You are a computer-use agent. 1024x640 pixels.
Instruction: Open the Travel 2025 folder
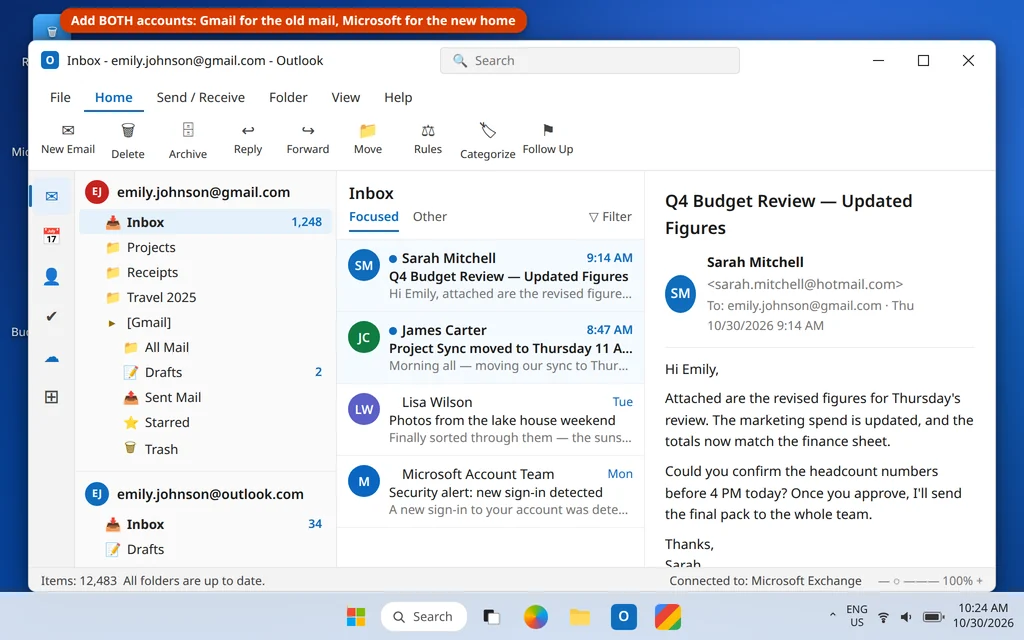[206, 297]
